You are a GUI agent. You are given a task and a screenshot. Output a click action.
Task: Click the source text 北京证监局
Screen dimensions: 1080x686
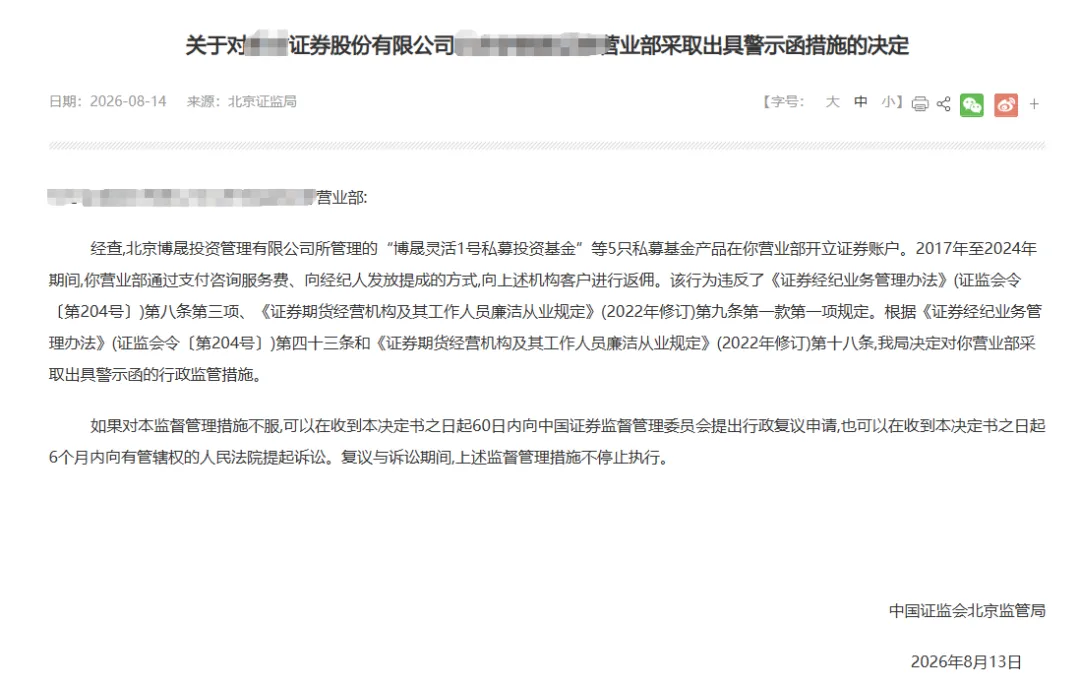(x=262, y=101)
